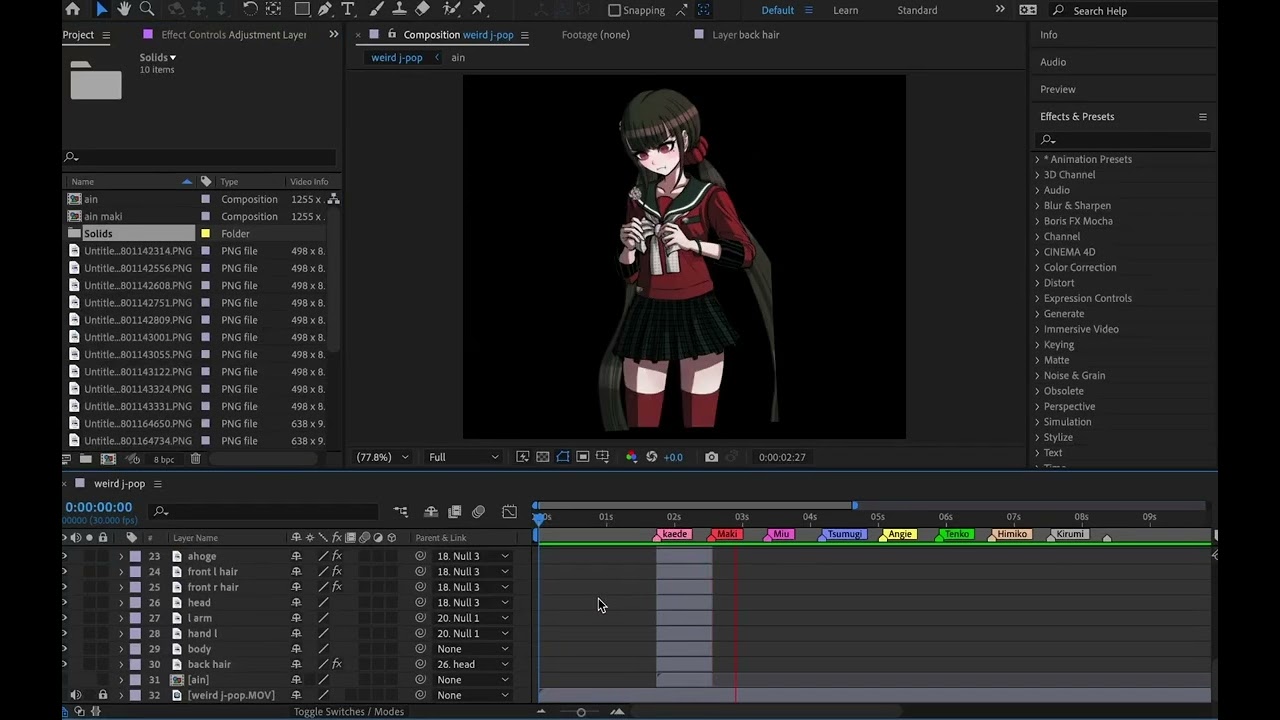The image size is (1280, 720).
Task: Select the Clone Stamp tool
Action: (400, 9)
